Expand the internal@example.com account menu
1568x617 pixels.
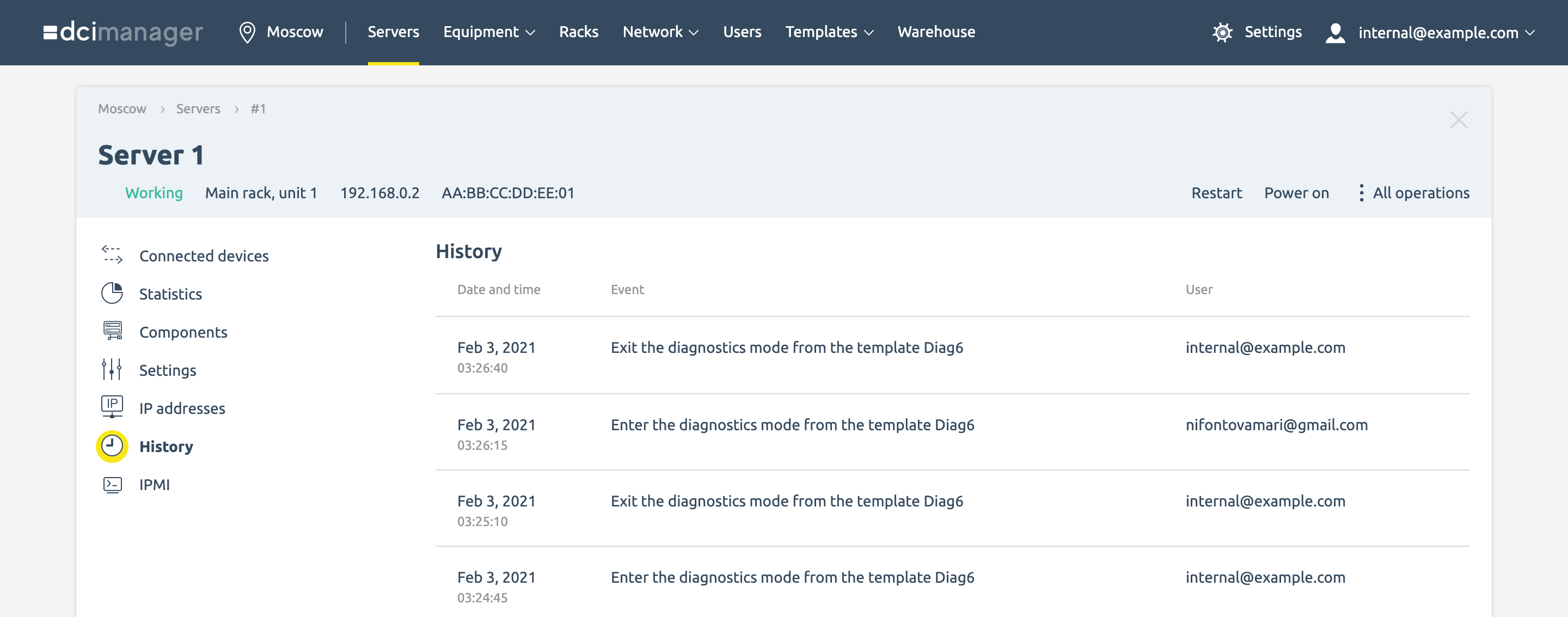[x=1447, y=33]
